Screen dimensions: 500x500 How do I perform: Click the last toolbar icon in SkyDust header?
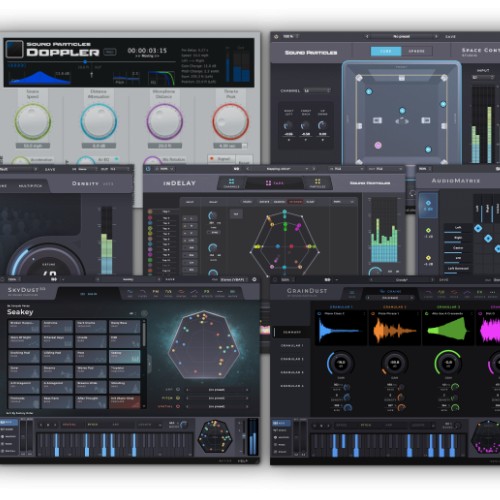pyautogui.click(x=232, y=293)
